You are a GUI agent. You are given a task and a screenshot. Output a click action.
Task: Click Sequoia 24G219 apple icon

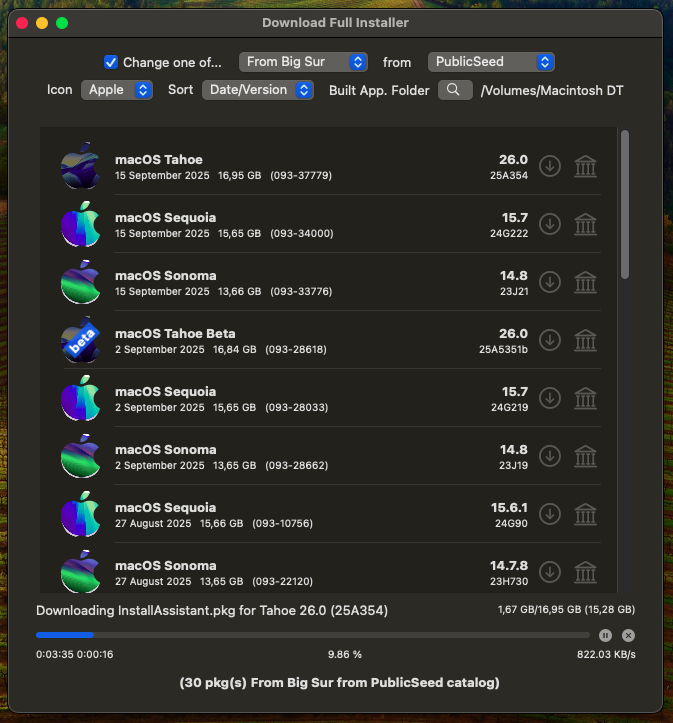[81, 398]
